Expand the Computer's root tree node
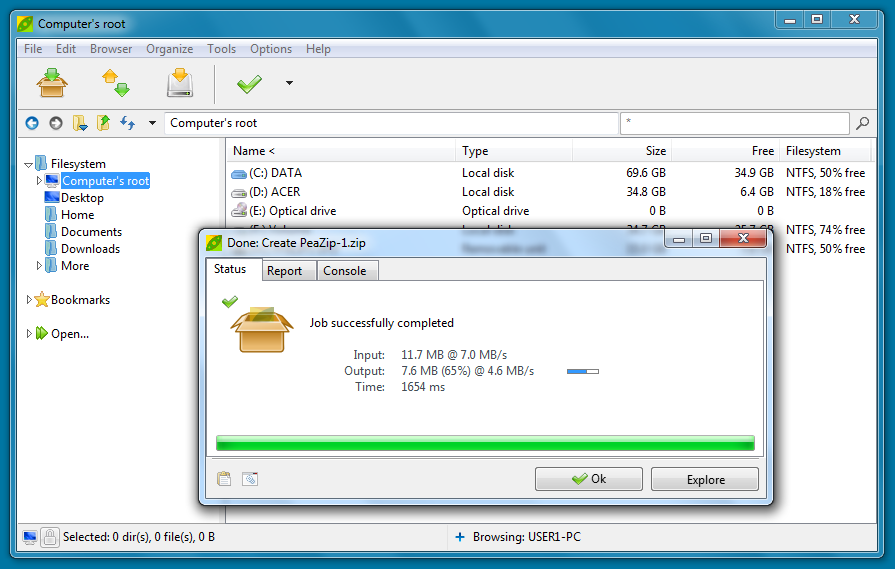Image resolution: width=895 pixels, height=569 pixels. pos(39,181)
